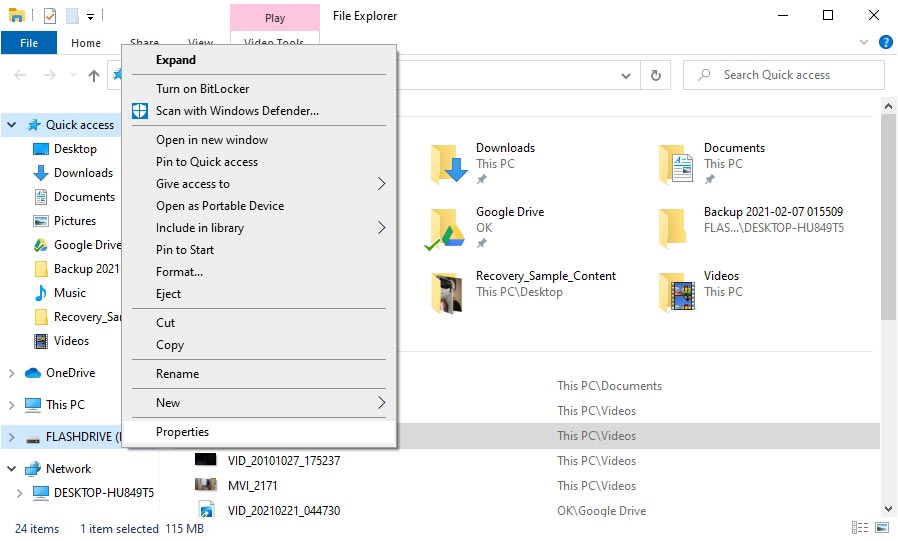Click the FLASHDRIVE drive icon
Viewport: 898px width, 541px height.
pyautogui.click(x=33, y=439)
